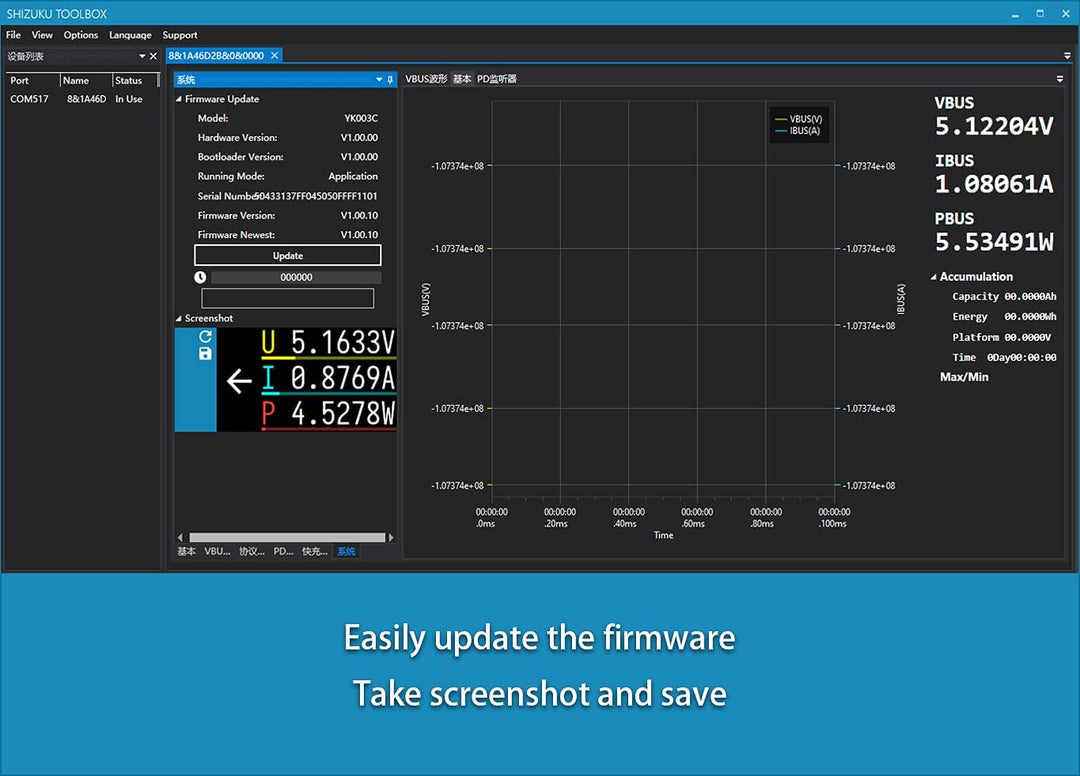Click the Update firmware button
The height and width of the screenshot is (776, 1080).
287,255
